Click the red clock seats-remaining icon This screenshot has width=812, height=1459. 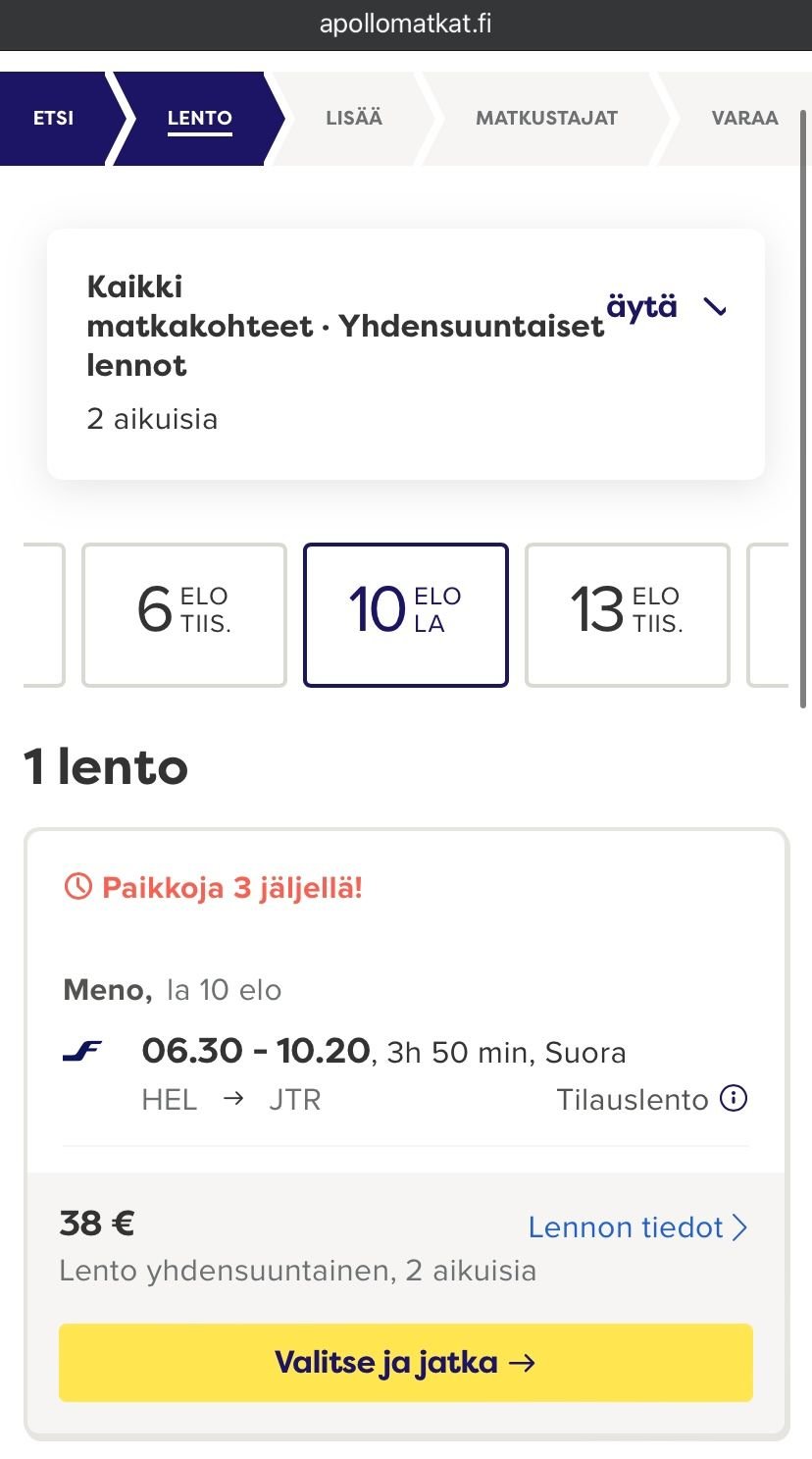click(x=77, y=888)
